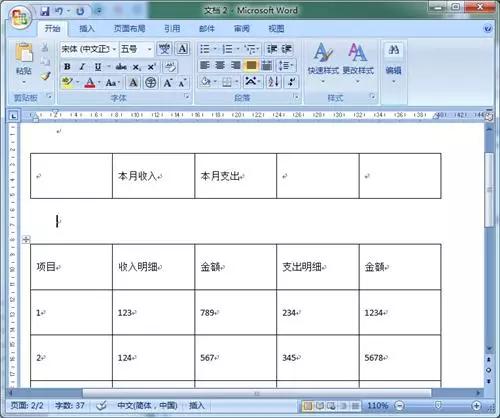Image resolution: width=500 pixels, height=418 pixels.
Task: Clear formatting with the eraser icon
Action: (170, 67)
